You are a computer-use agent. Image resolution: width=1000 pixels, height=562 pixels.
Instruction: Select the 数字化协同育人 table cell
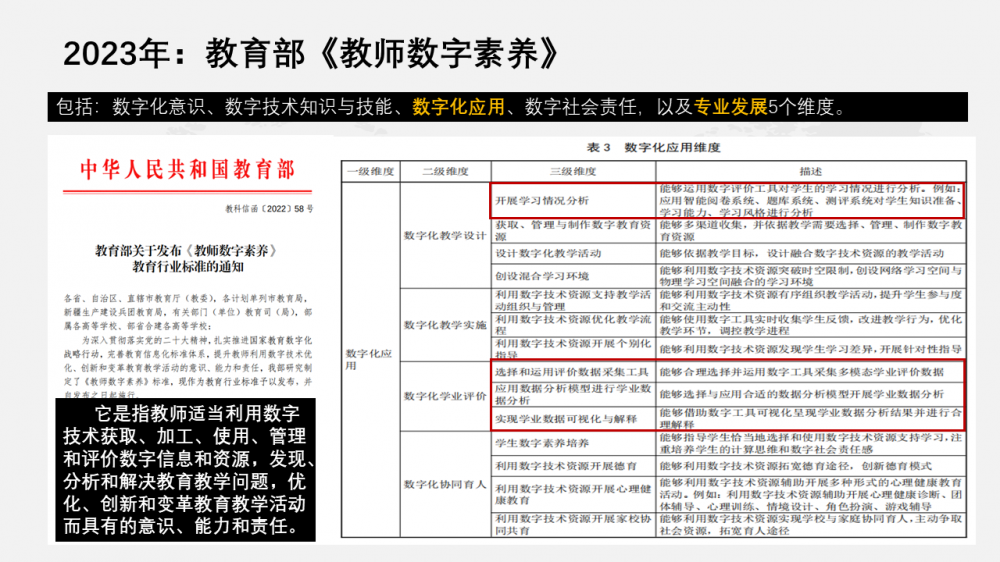click(x=444, y=485)
